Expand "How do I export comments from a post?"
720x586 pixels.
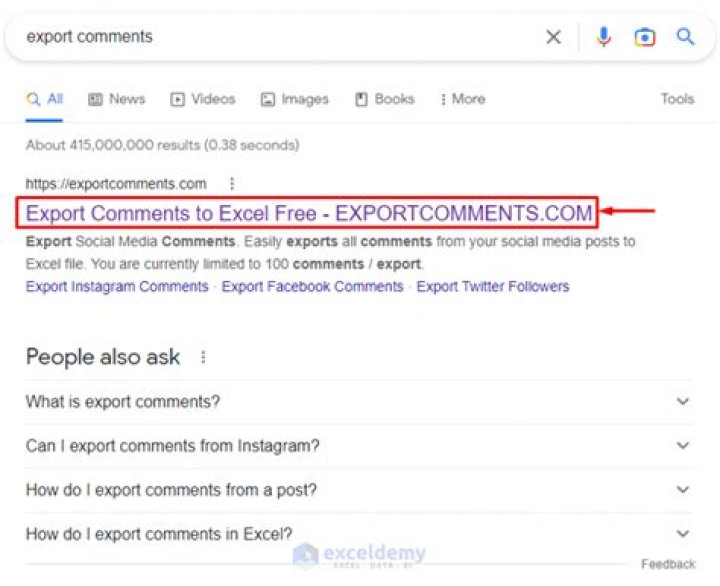[358, 490]
